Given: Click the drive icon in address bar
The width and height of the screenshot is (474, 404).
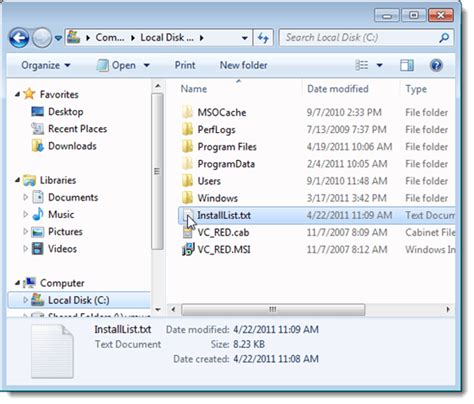Looking at the screenshot, I should click(x=73, y=37).
